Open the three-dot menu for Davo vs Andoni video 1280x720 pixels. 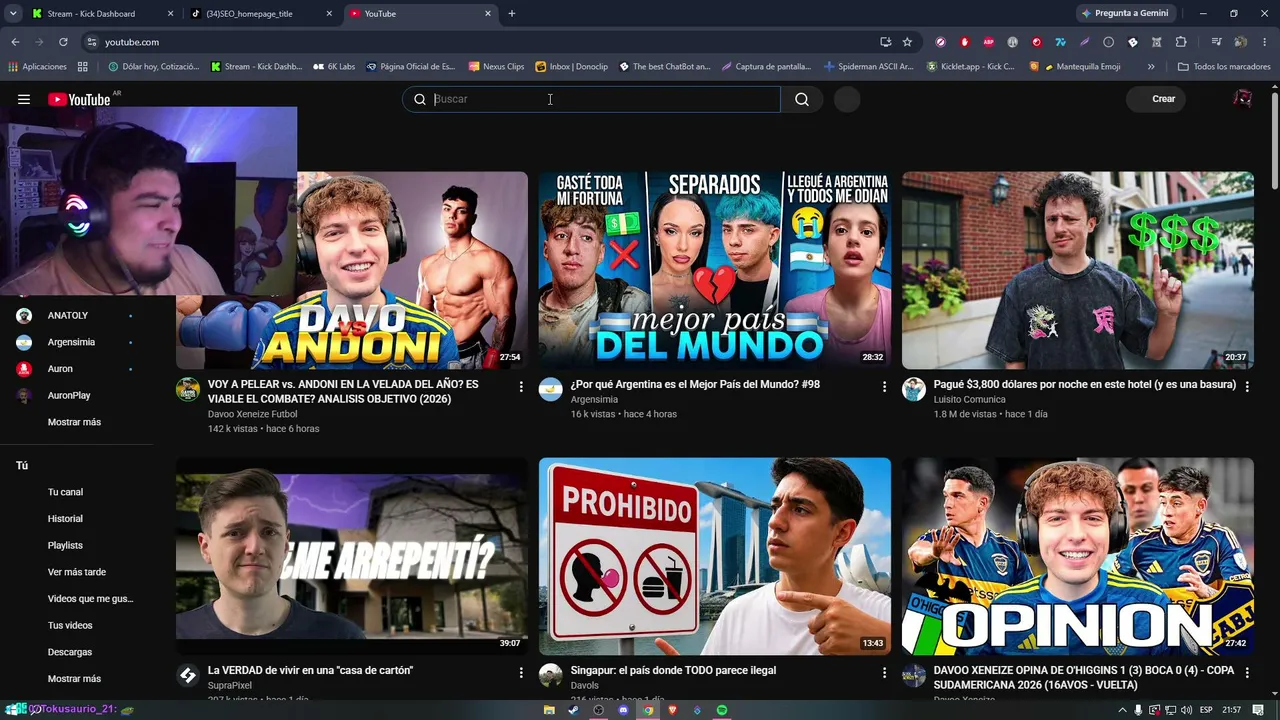[x=521, y=386]
